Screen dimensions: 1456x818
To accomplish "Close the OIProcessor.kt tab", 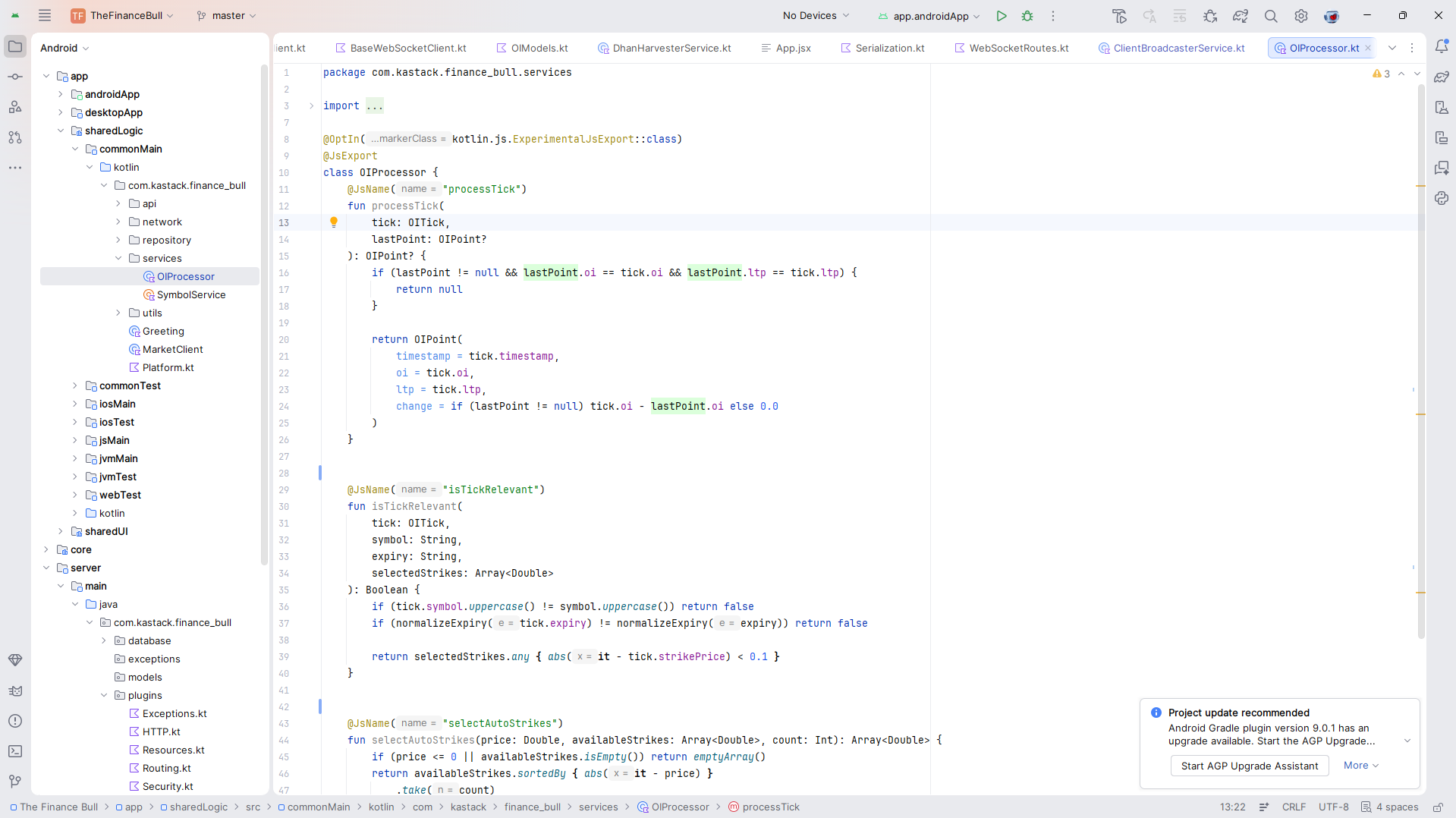I will (x=1368, y=48).
